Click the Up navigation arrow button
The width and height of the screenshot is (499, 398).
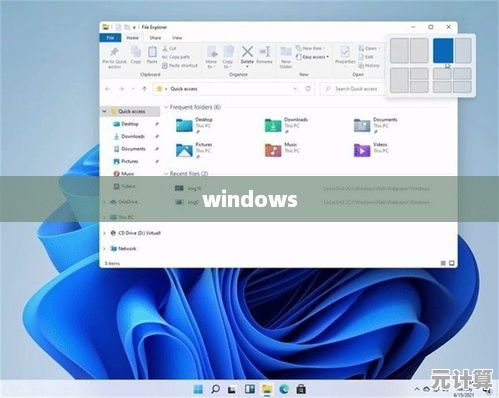144,89
